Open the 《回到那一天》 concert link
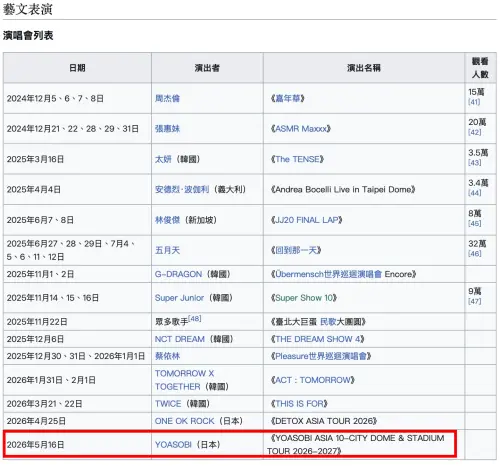Screen dimensions: 500x466 [x=296, y=250]
